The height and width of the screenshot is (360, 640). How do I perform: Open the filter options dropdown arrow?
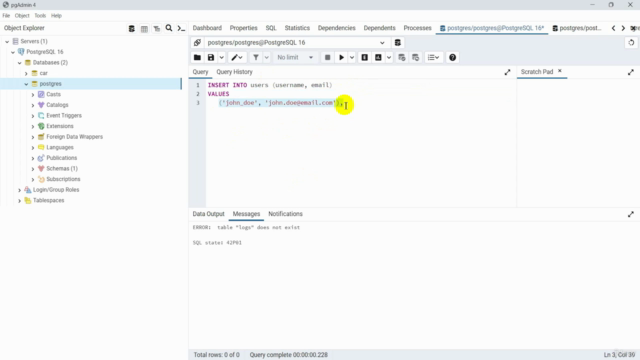pyautogui.click(x=267, y=58)
